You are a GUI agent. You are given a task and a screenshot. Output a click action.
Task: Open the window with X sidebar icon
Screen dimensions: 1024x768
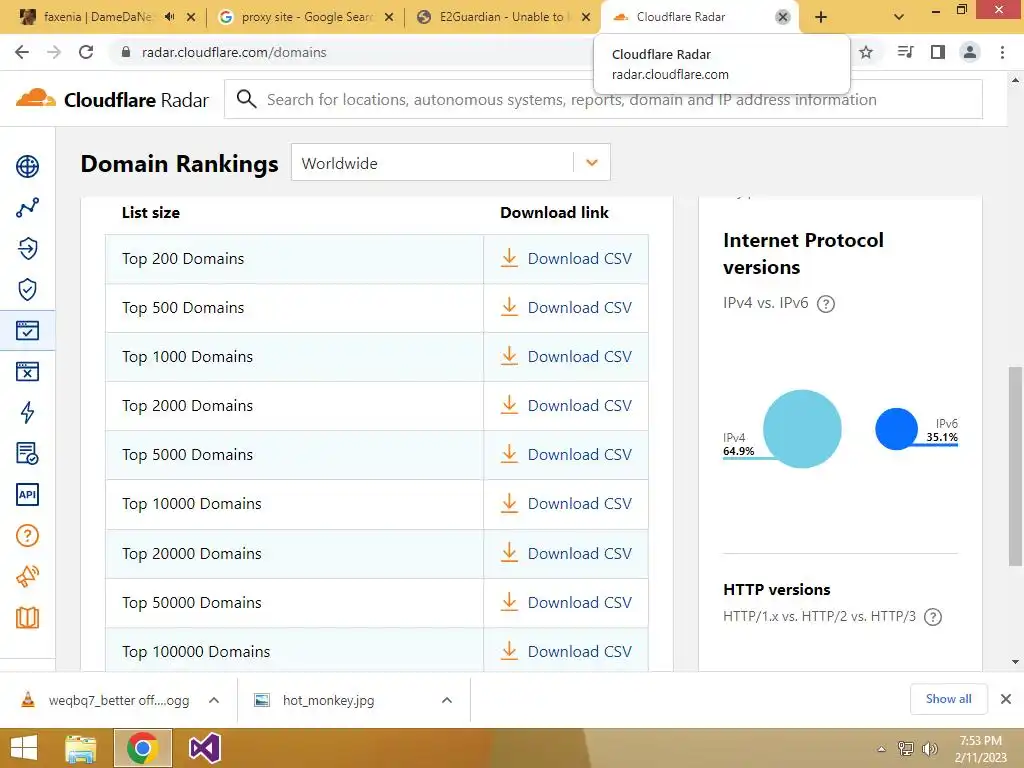pyautogui.click(x=27, y=372)
